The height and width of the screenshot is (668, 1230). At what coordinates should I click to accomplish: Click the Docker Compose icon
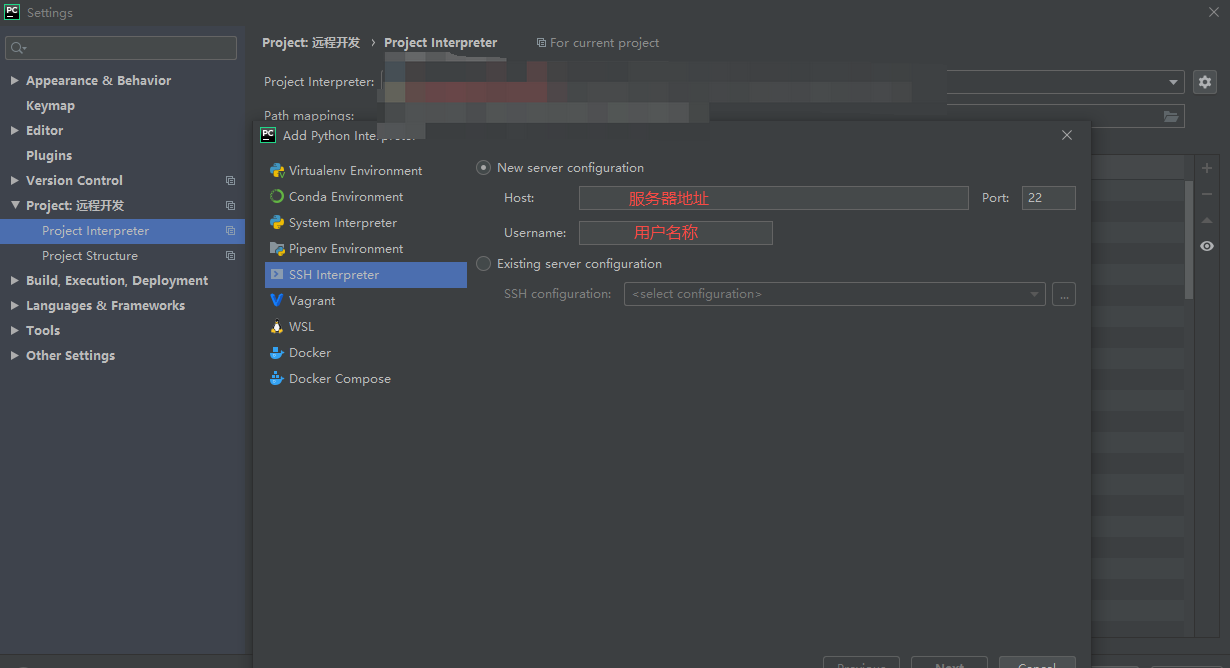[x=277, y=379]
